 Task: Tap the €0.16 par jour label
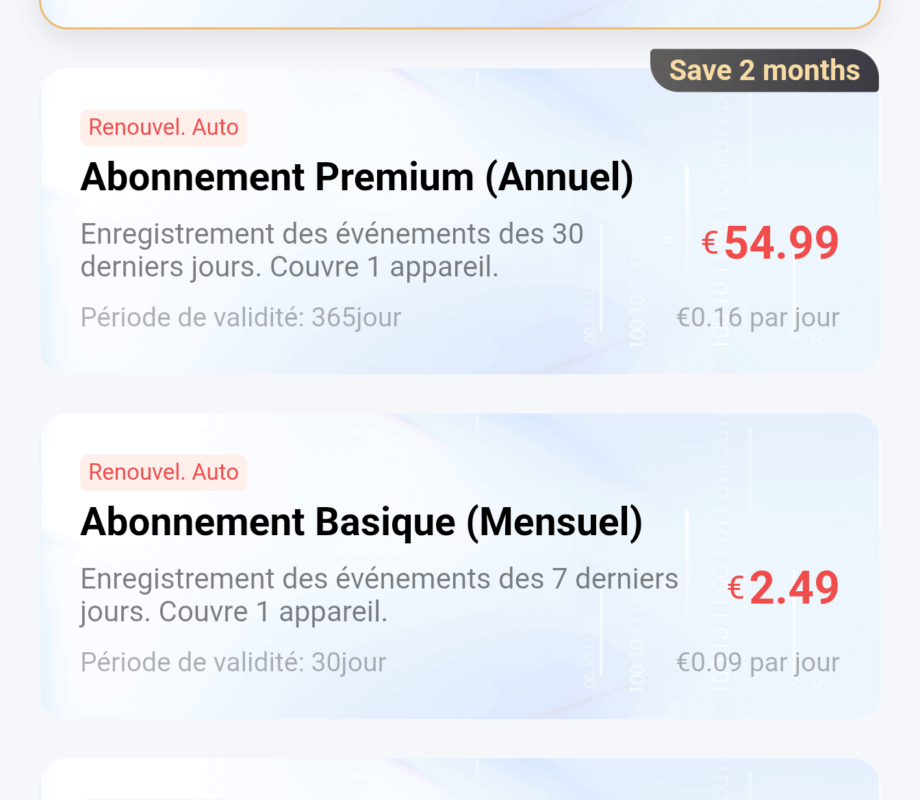[x=757, y=318]
